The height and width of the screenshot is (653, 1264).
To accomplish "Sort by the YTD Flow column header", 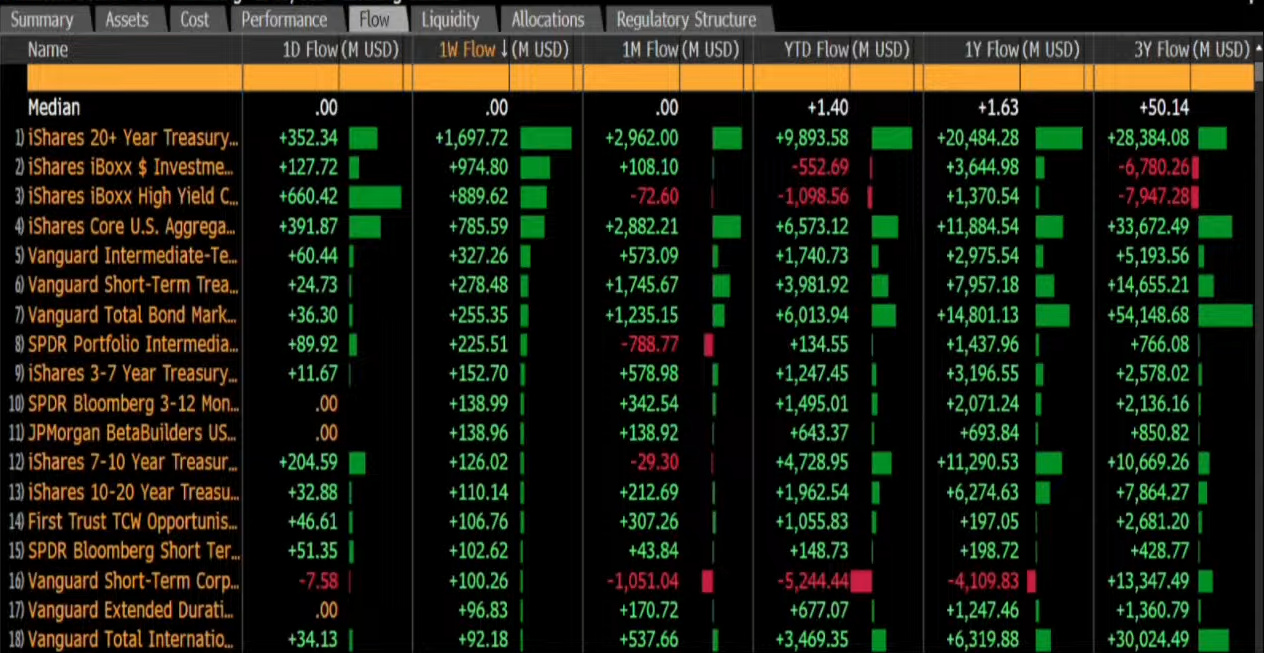I will coord(847,49).
